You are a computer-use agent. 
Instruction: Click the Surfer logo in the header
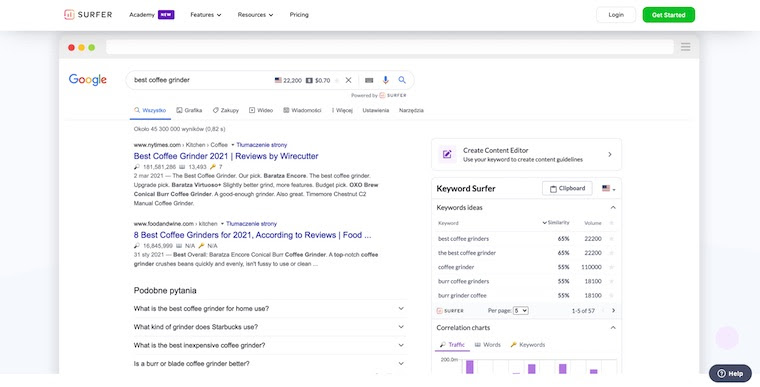[x=88, y=15]
